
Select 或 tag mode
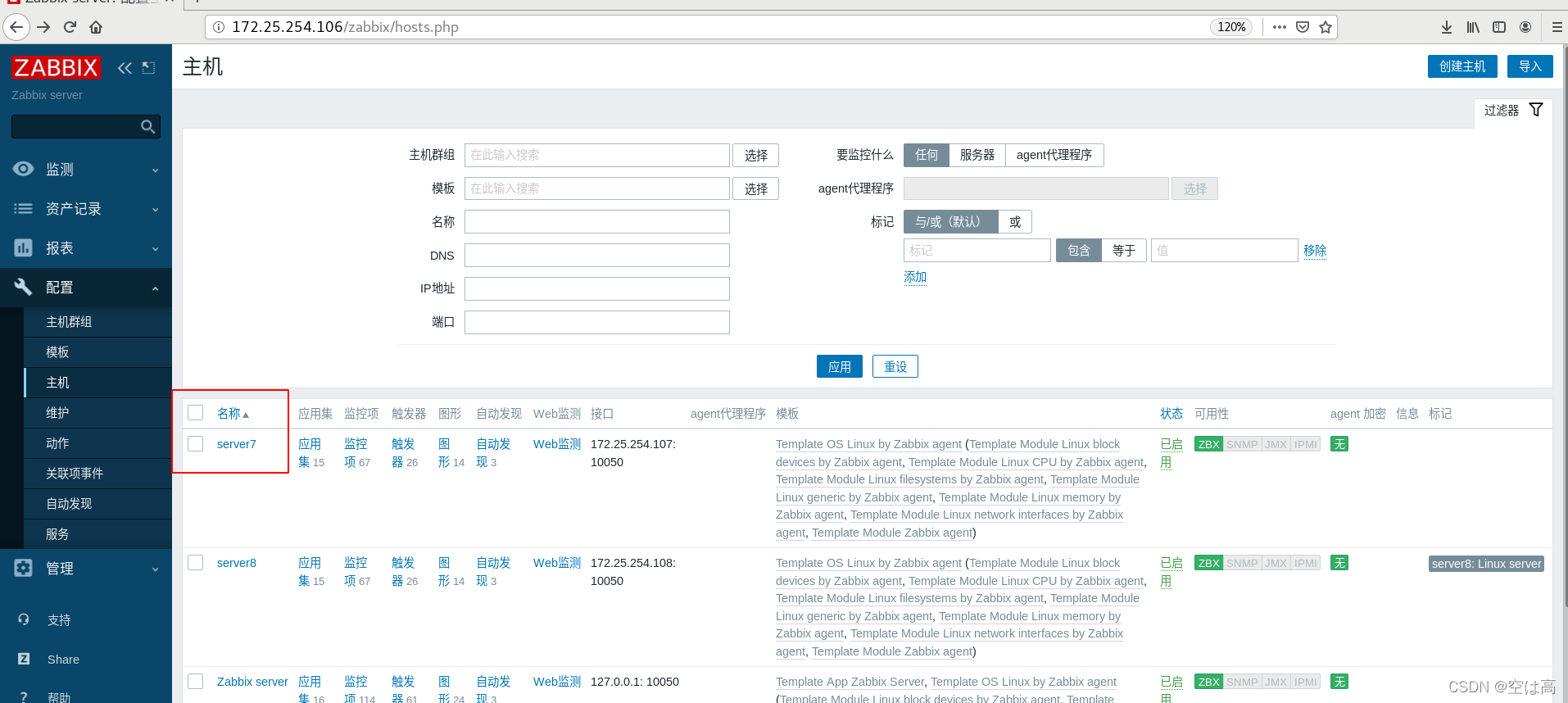pos(1015,222)
